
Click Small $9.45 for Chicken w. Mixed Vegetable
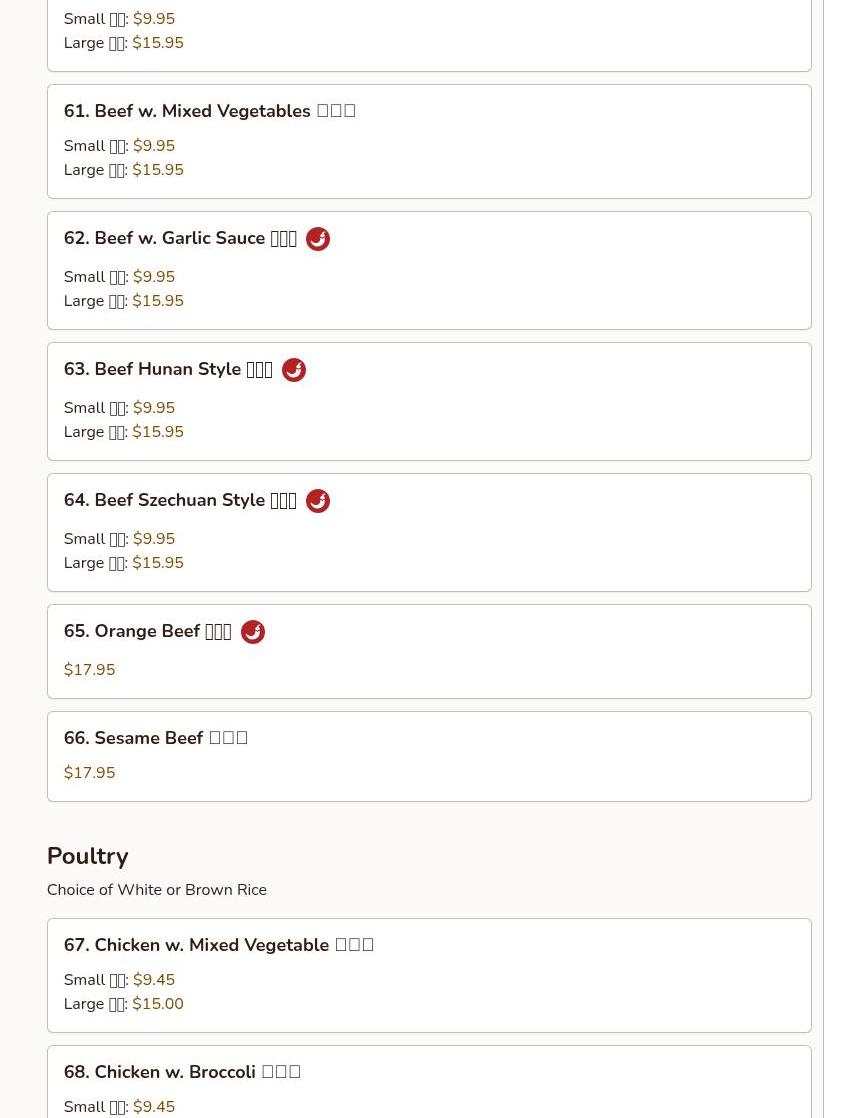[119, 980]
